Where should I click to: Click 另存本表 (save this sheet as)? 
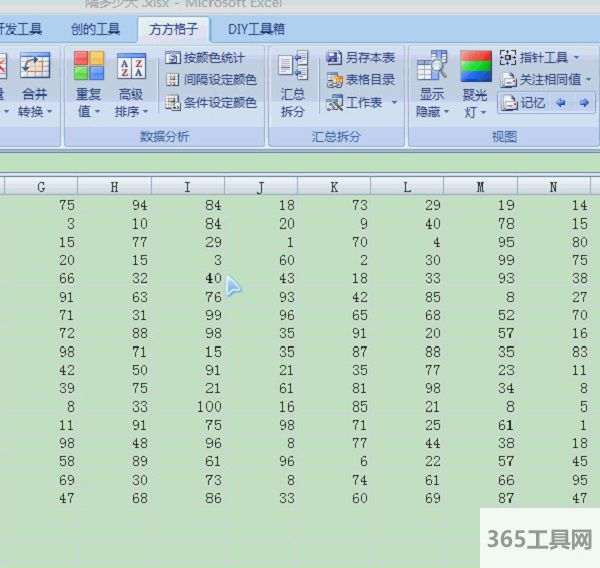coord(361,58)
